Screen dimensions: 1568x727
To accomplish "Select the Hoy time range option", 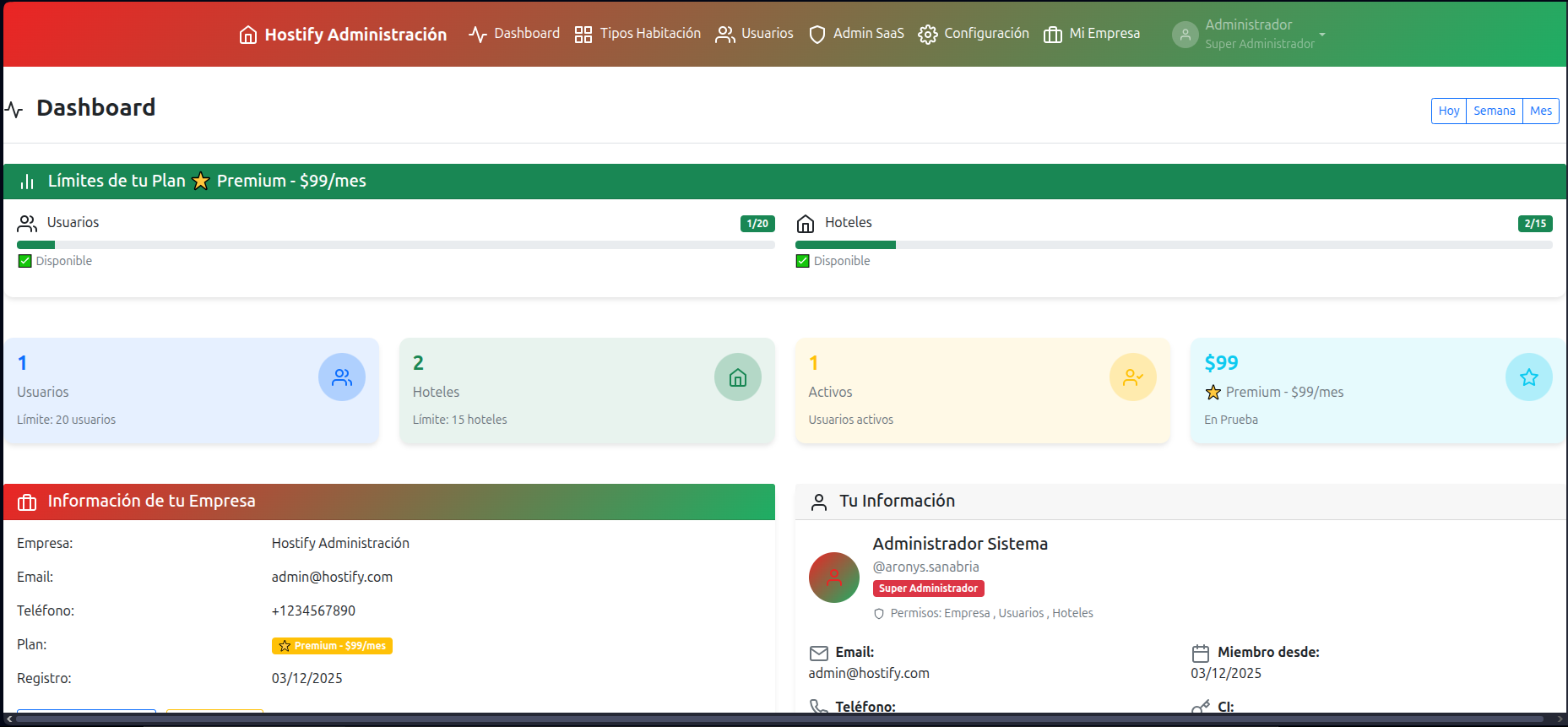I will pos(1448,111).
